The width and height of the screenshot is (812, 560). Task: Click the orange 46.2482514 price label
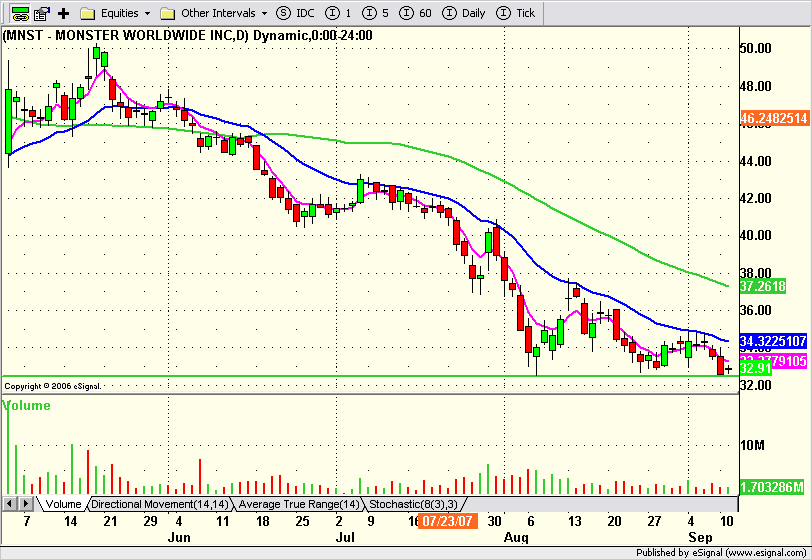(774, 118)
